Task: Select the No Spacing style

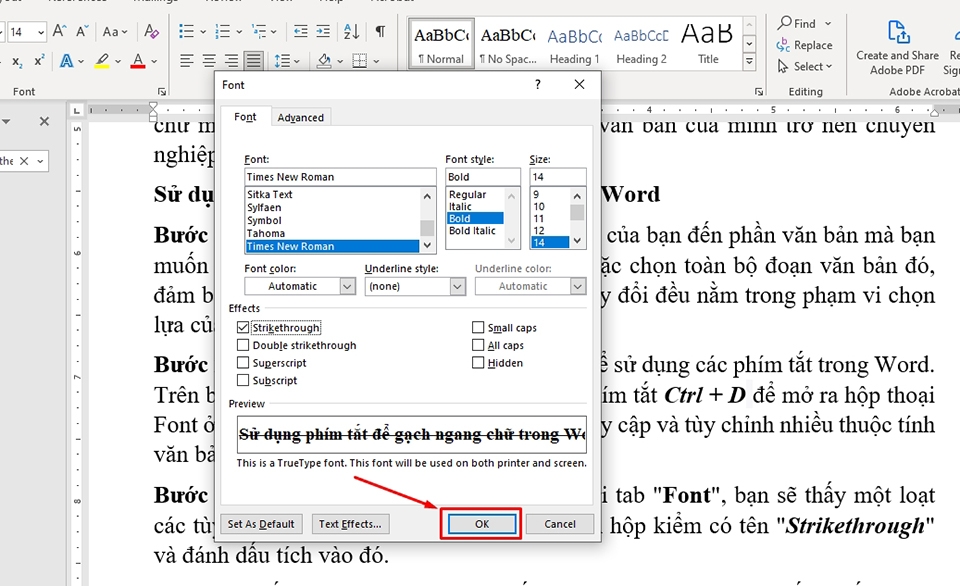Action: pos(508,43)
